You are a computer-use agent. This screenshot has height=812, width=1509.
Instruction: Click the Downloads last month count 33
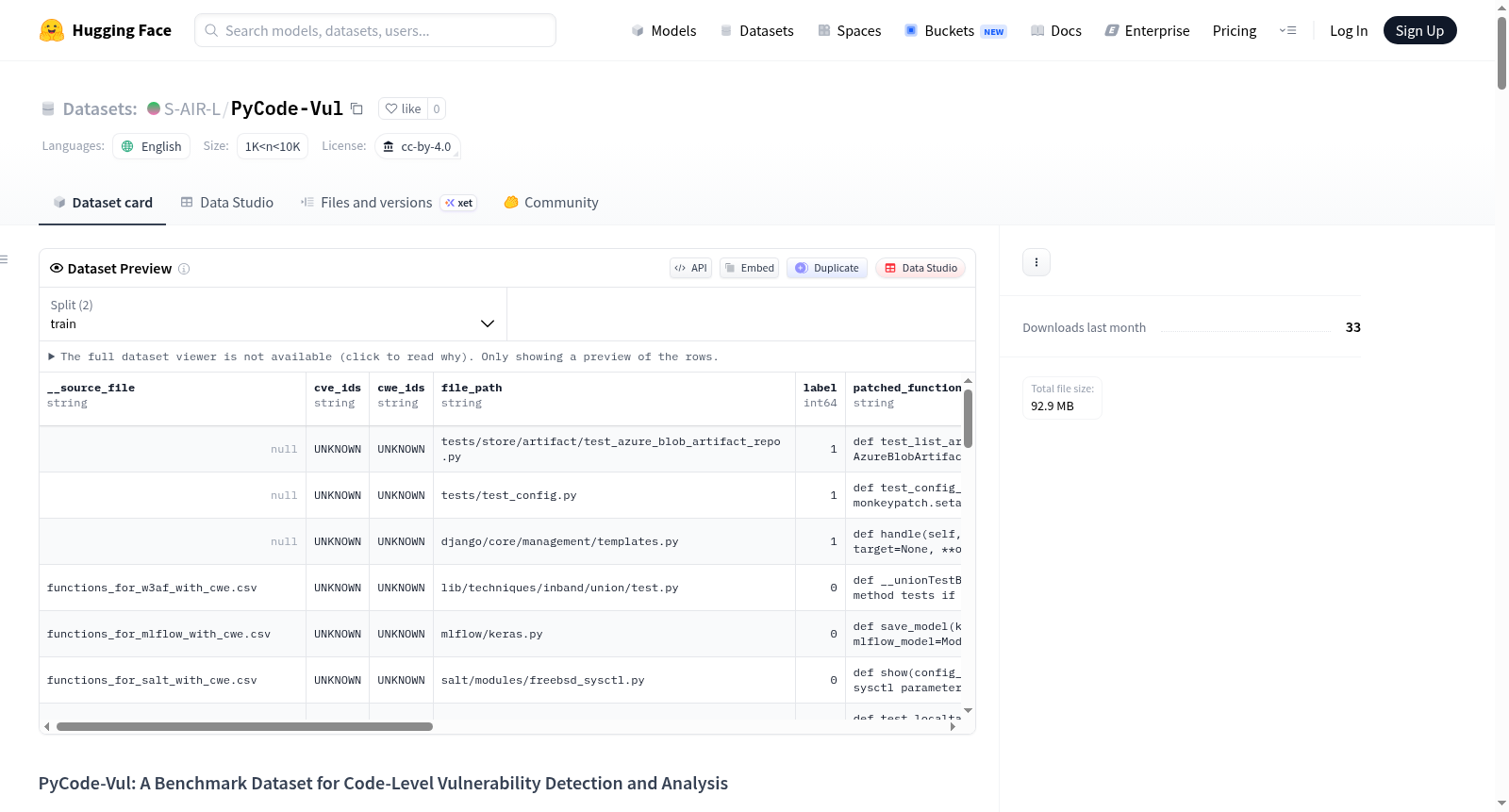click(x=1353, y=327)
